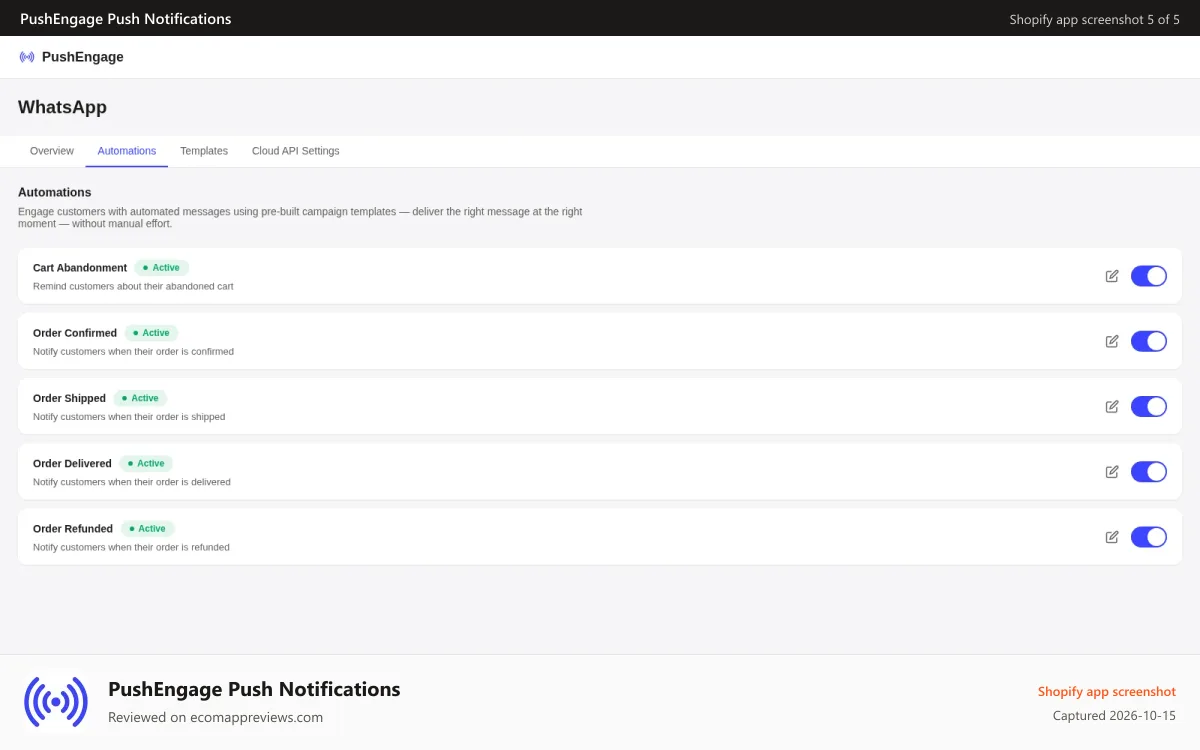Edit the Order Refunded automation
Image resolution: width=1200 pixels, height=750 pixels.
click(1112, 537)
